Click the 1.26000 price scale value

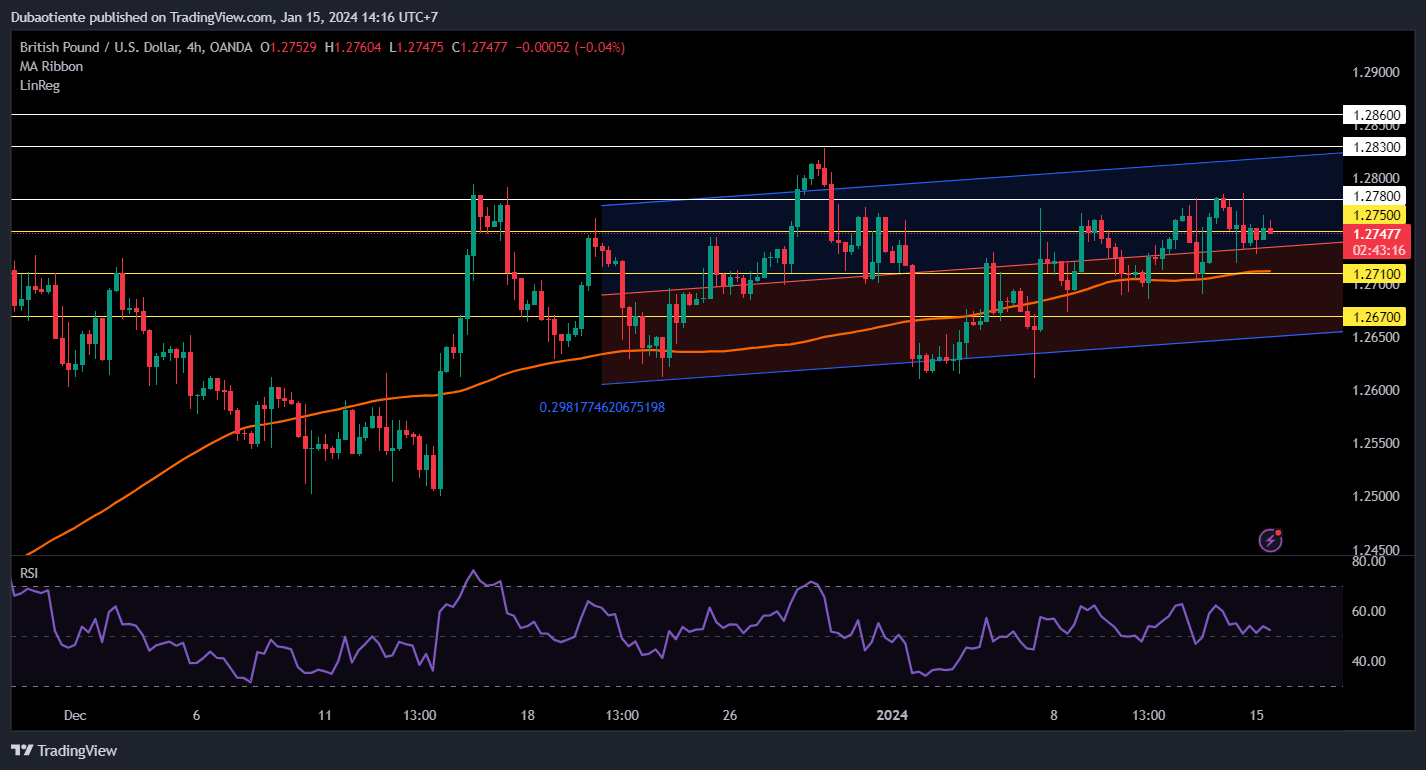click(1376, 390)
